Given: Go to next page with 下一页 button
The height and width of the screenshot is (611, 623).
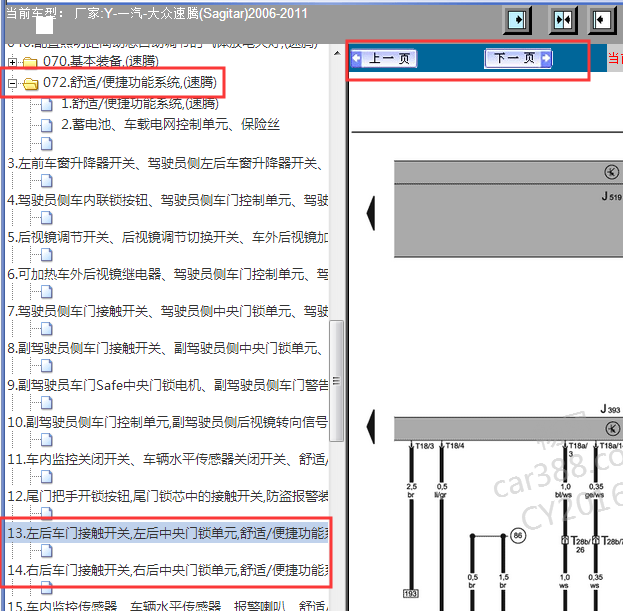Looking at the screenshot, I should [518, 59].
